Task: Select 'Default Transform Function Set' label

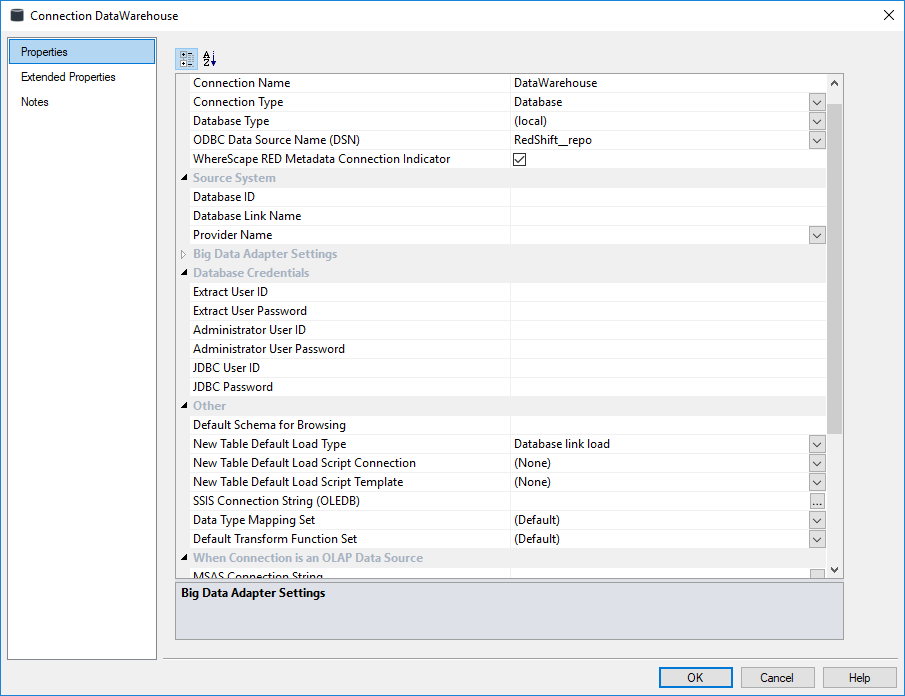Action: (275, 539)
